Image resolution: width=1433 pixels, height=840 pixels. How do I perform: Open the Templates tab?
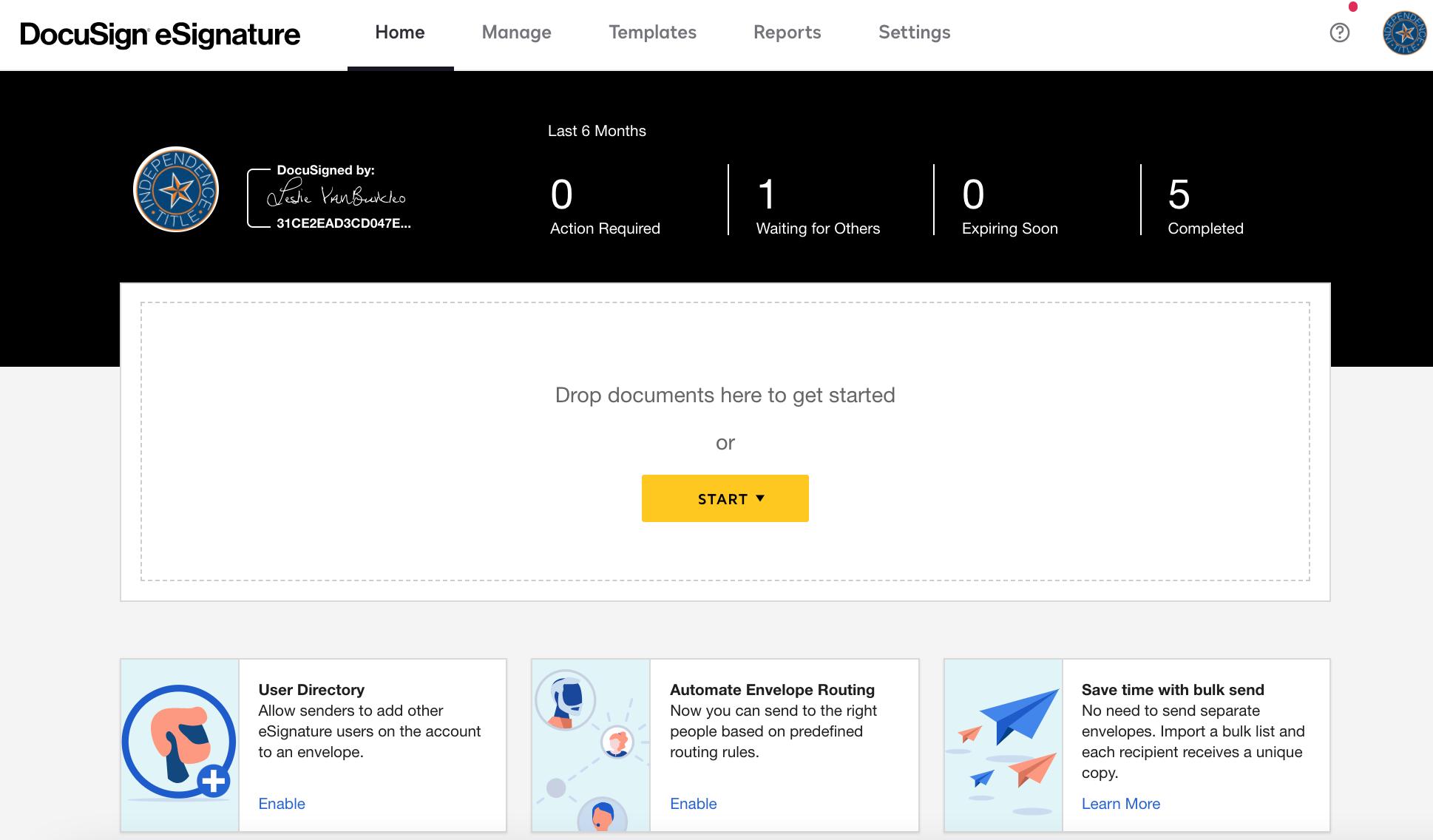[652, 33]
